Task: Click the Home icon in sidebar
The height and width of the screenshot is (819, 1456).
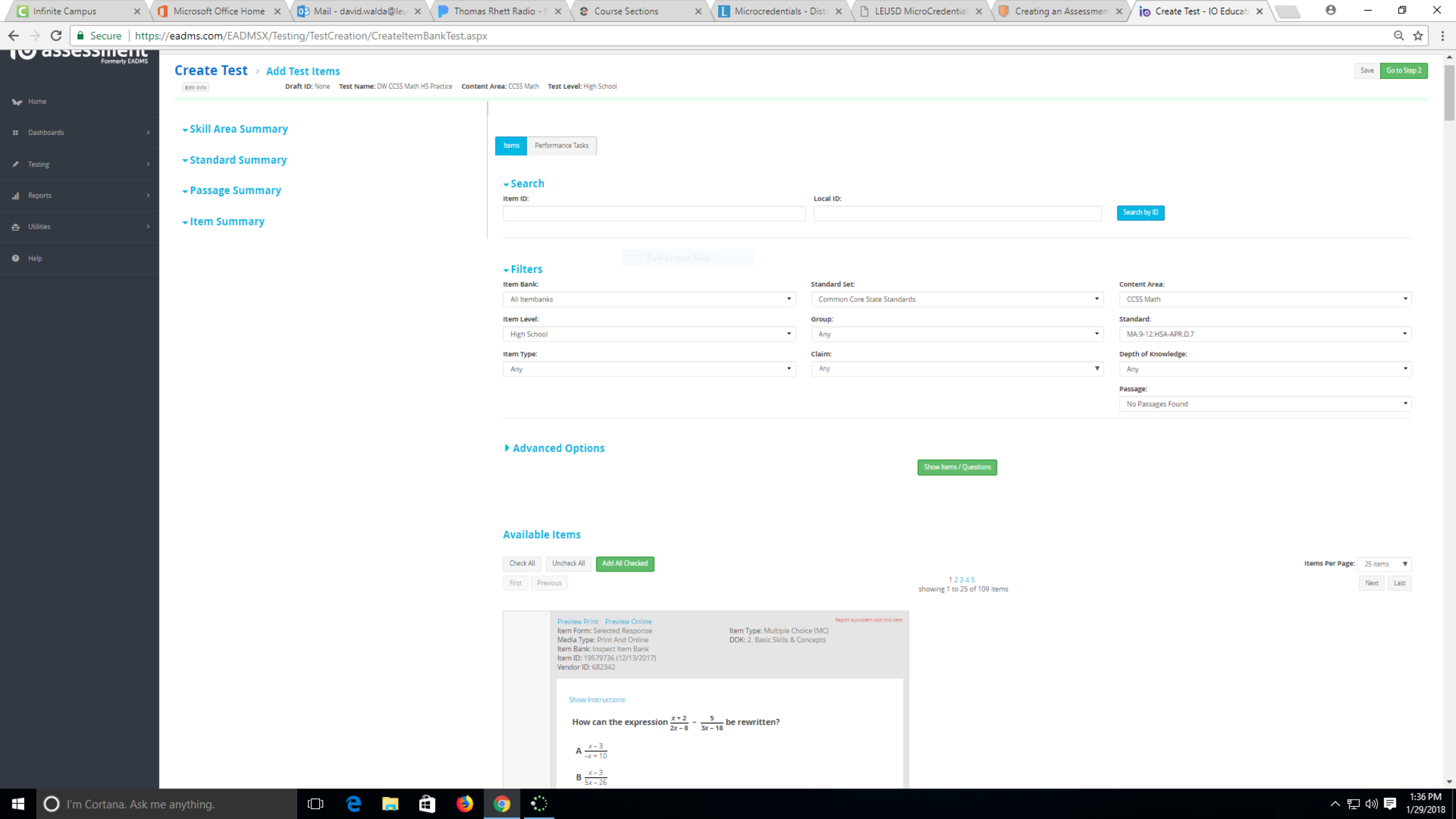Action: 16,102
